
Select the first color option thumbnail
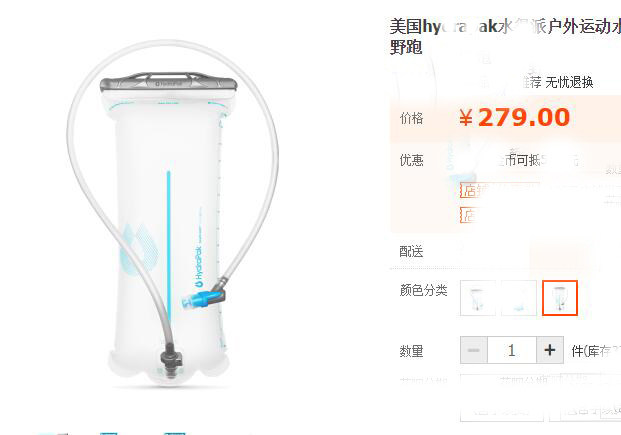[478, 298]
